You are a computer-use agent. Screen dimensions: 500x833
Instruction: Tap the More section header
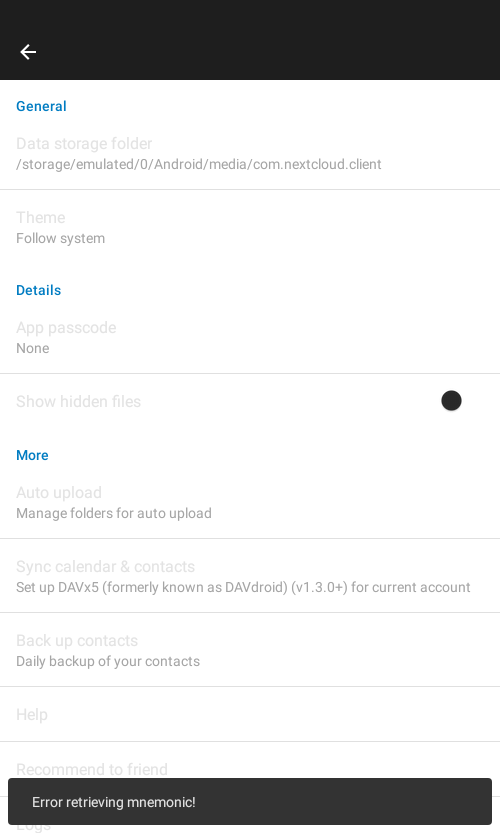32,455
